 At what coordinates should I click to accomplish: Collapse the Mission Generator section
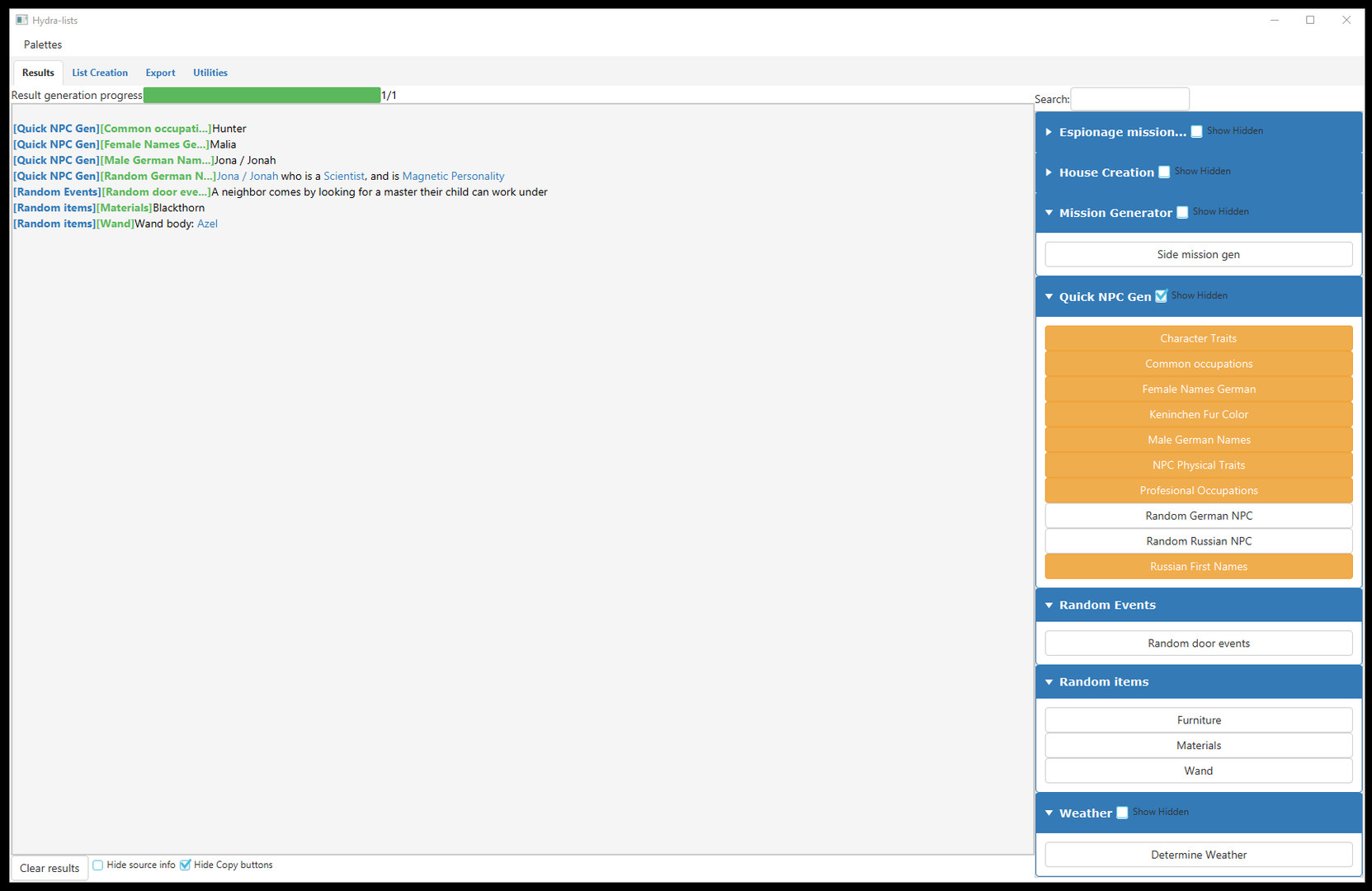(1049, 213)
